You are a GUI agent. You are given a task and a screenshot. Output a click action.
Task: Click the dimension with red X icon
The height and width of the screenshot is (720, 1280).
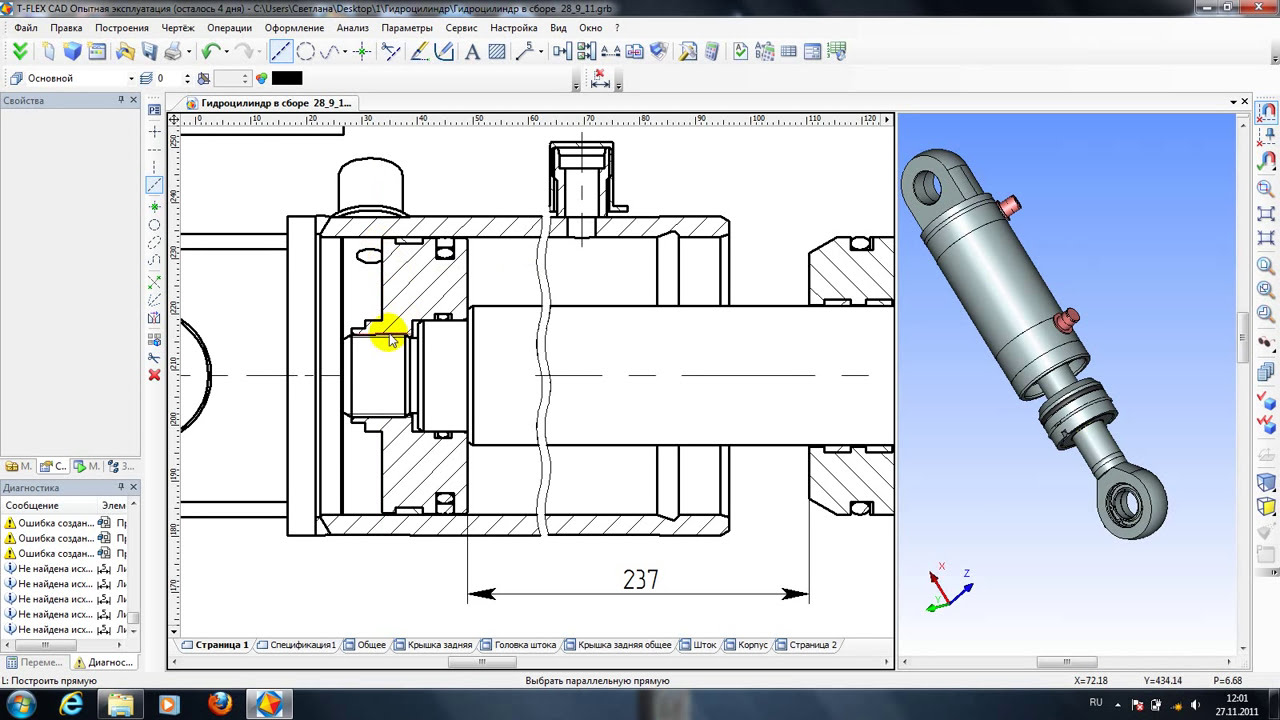click(x=600, y=79)
